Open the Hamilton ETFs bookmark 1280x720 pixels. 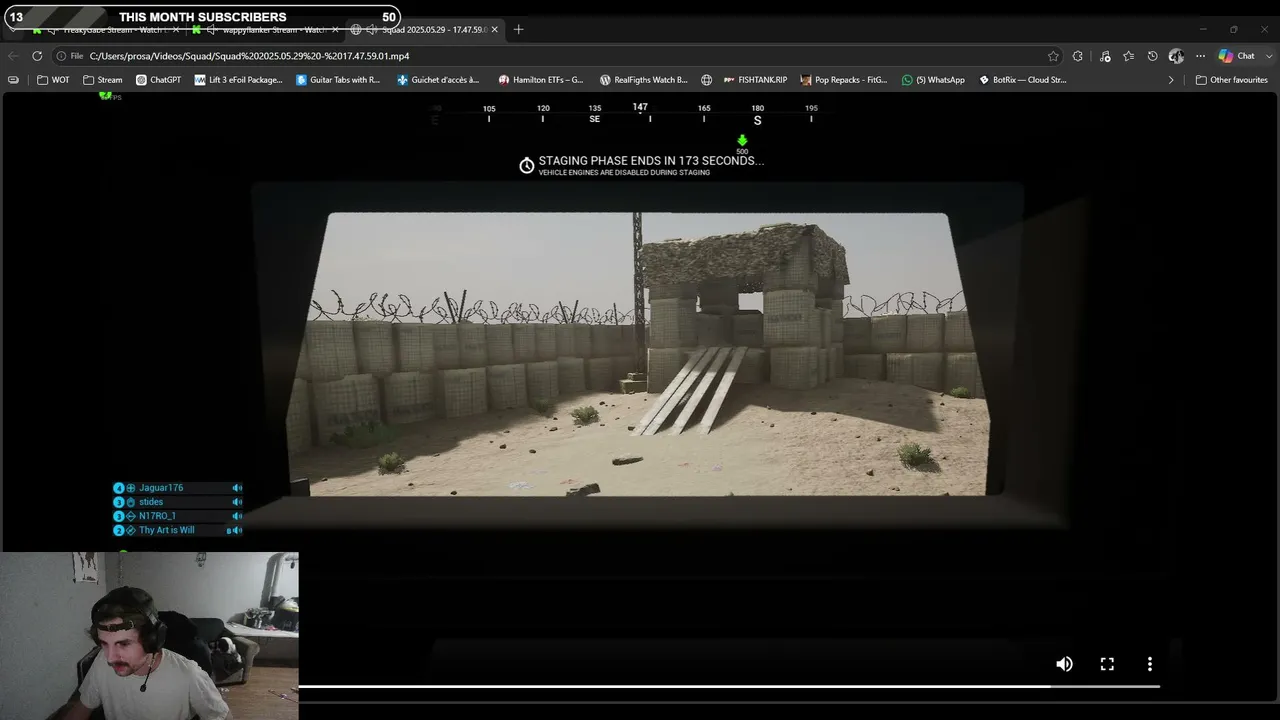pyautogui.click(x=541, y=80)
